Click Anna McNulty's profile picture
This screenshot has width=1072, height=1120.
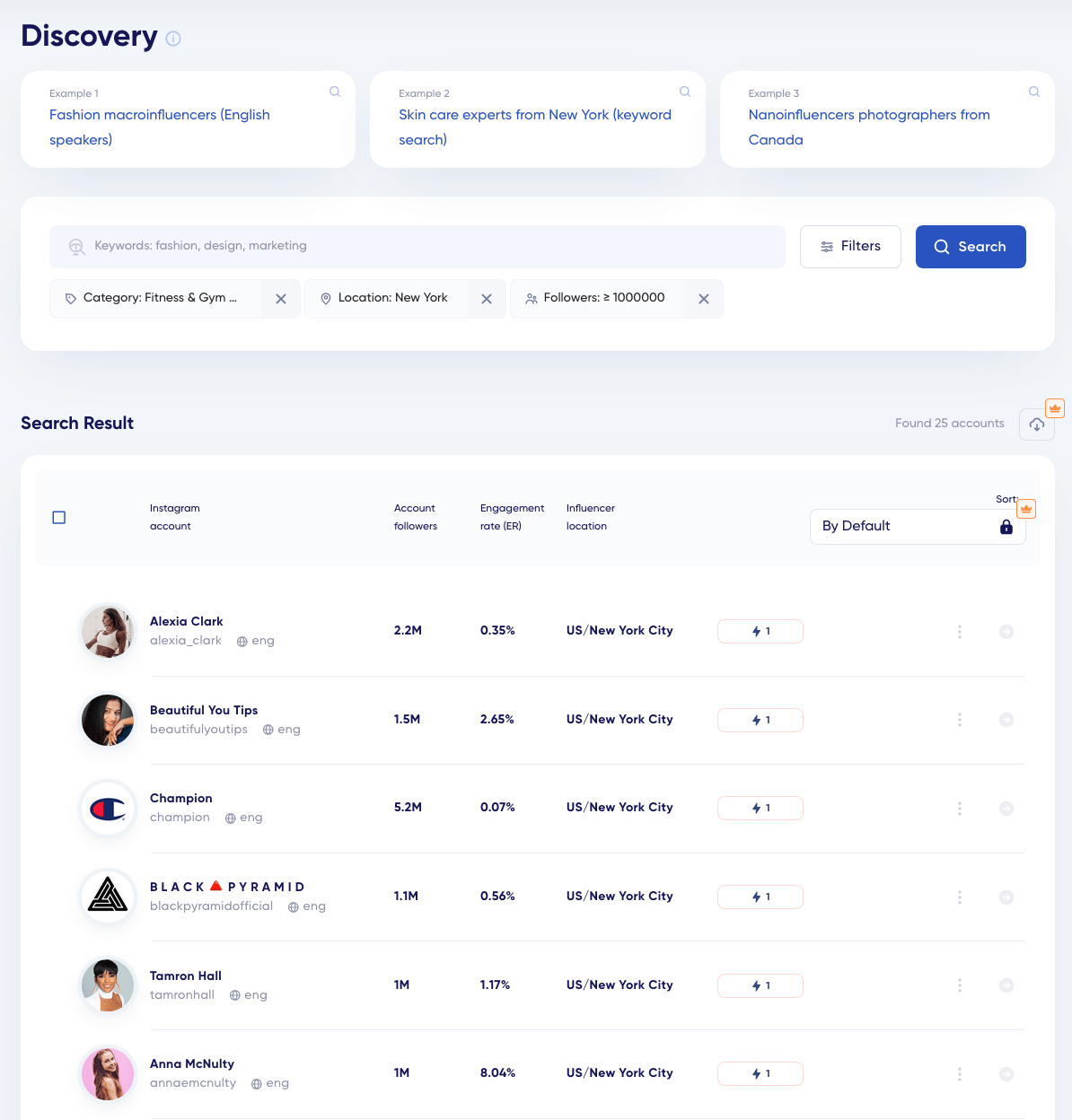pyautogui.click(x=108, y=1073)
